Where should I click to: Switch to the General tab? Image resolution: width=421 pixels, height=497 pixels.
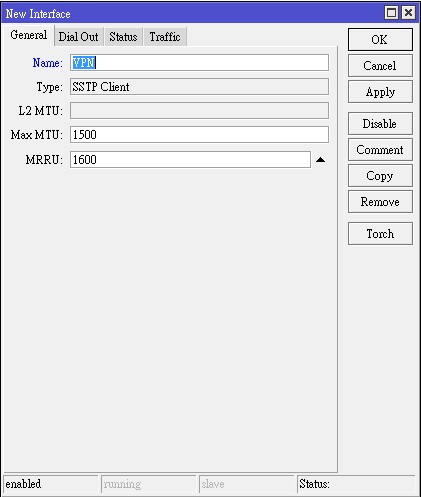pos(29,35)
